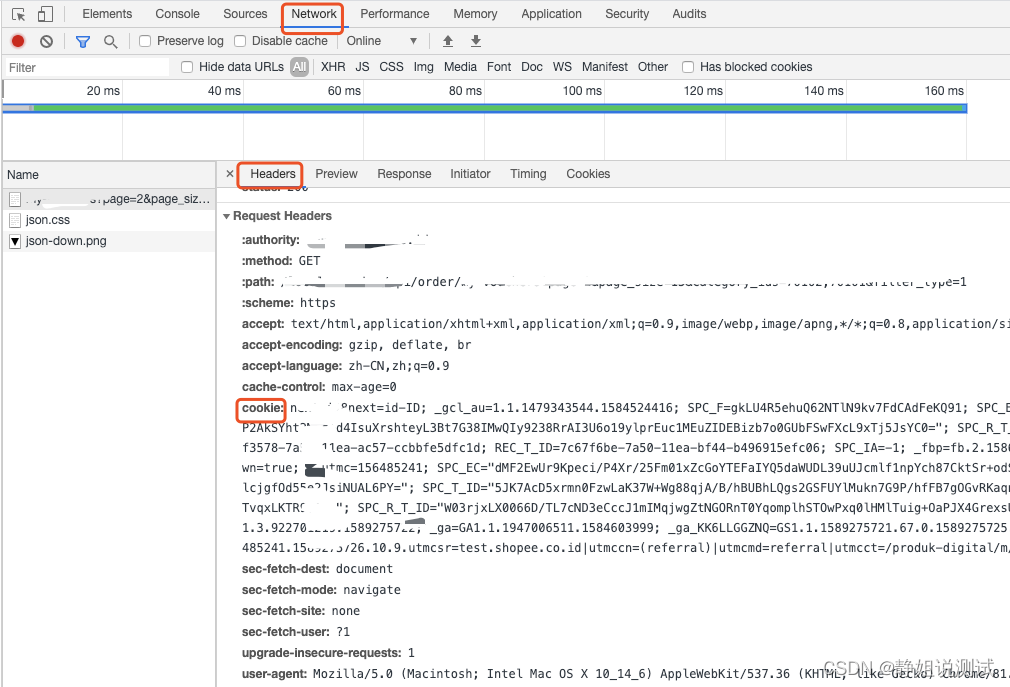The height and width of the screenshot is (687, 1010).
Task: Click the page icon of the page=2&page_siz request
Action: (x=15, y=200)
